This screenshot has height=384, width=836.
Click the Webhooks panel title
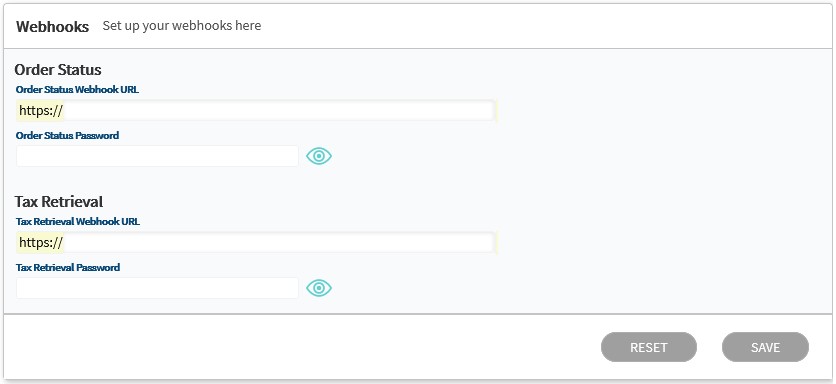pos(52,27)
